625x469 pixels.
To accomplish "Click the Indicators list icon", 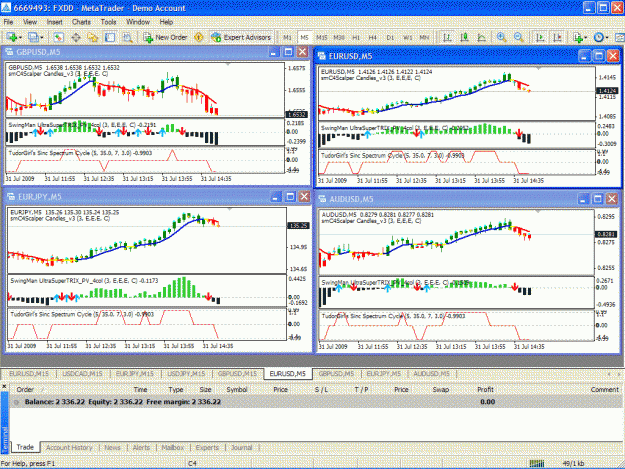I will coord(578,37).
